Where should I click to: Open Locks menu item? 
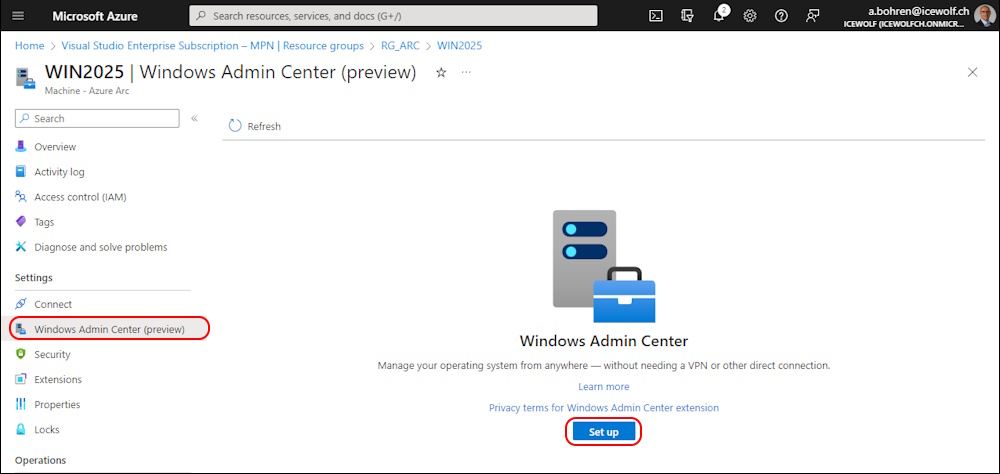[47, 430]
